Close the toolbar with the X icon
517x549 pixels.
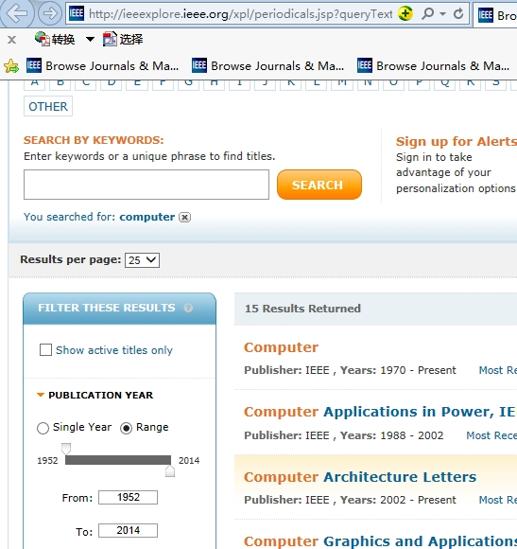[x=12, y=40]
